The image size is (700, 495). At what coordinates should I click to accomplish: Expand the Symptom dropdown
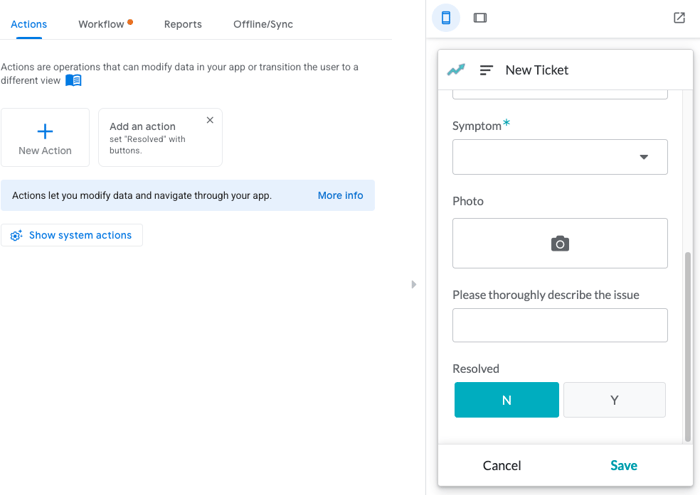pos(560,157)
